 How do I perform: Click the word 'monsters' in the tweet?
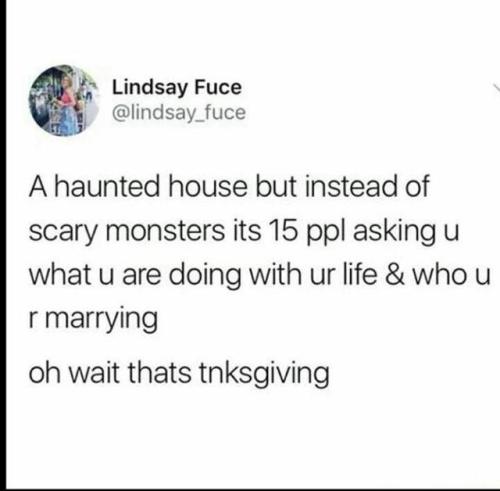coord(165,231)
